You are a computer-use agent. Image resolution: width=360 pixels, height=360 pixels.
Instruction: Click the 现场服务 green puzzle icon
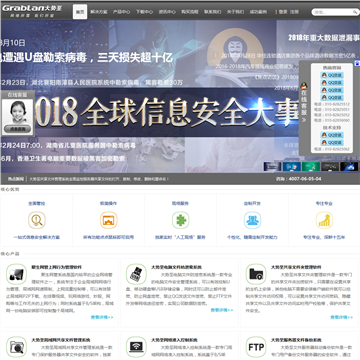[x=181, y=220]
